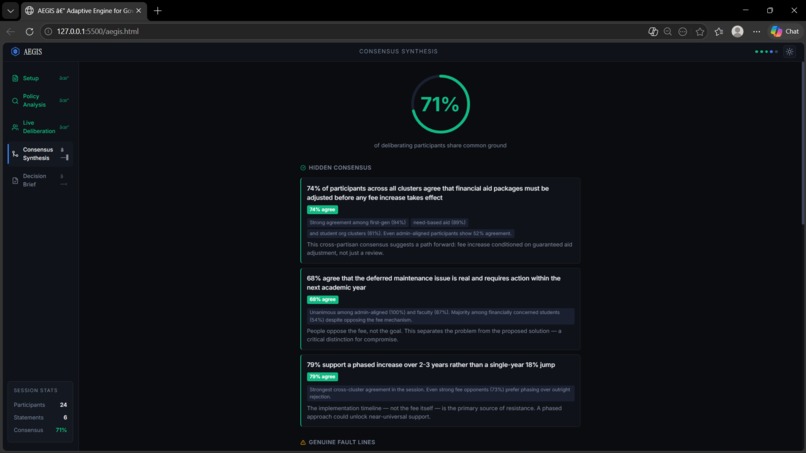Click the progress dots indicator

[766, 51]
